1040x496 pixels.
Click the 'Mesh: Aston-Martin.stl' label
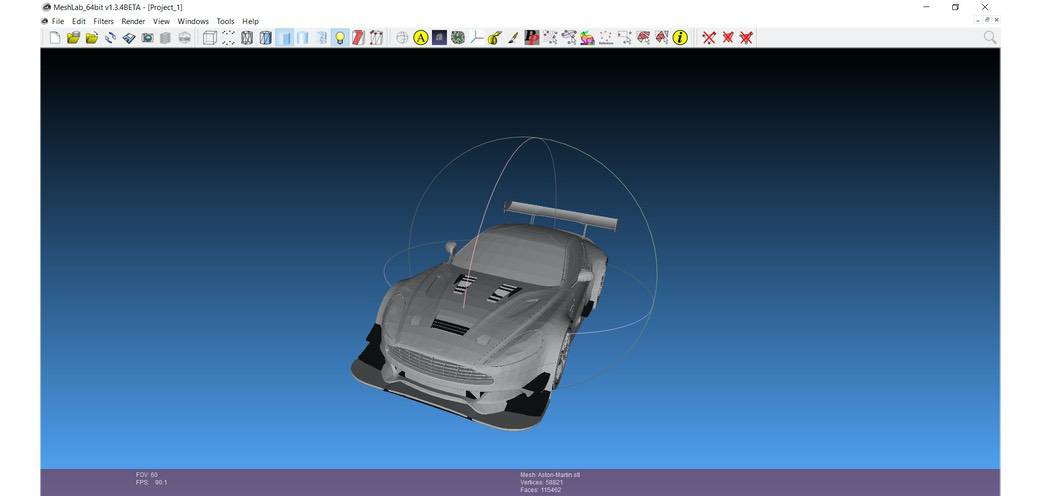550,475
